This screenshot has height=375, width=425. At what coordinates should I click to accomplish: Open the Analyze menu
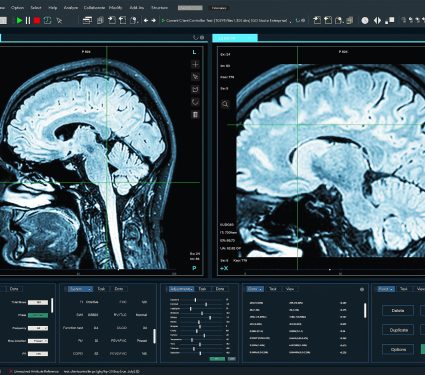pos(71,8)
